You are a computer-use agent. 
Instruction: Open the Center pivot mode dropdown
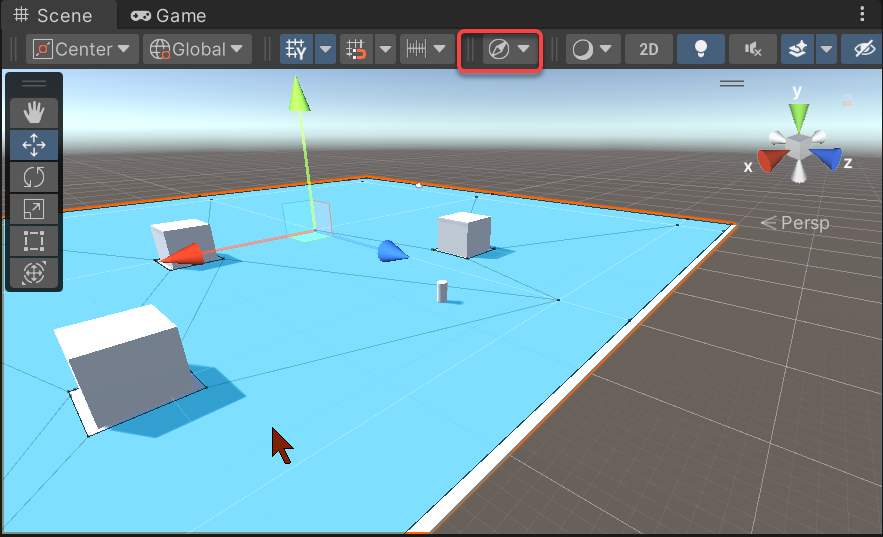tap(83, 49)
